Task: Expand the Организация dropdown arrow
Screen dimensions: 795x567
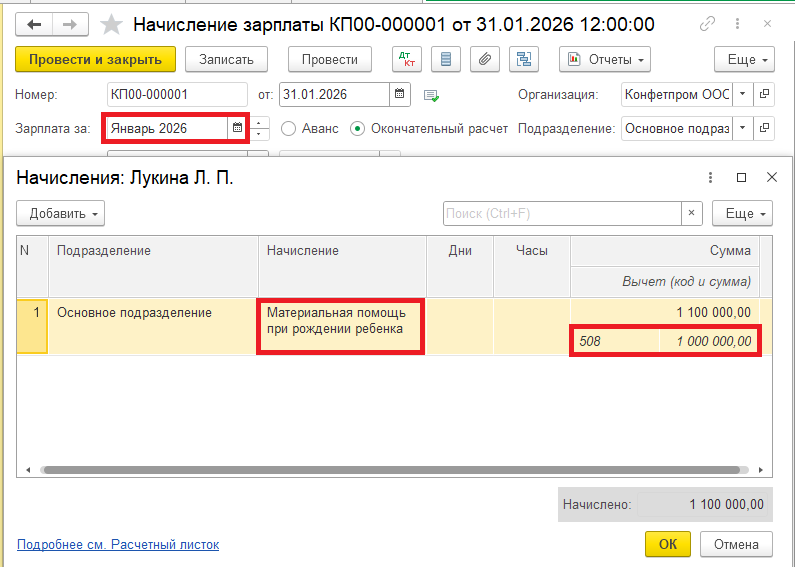Action: click(x=743, y=94)
